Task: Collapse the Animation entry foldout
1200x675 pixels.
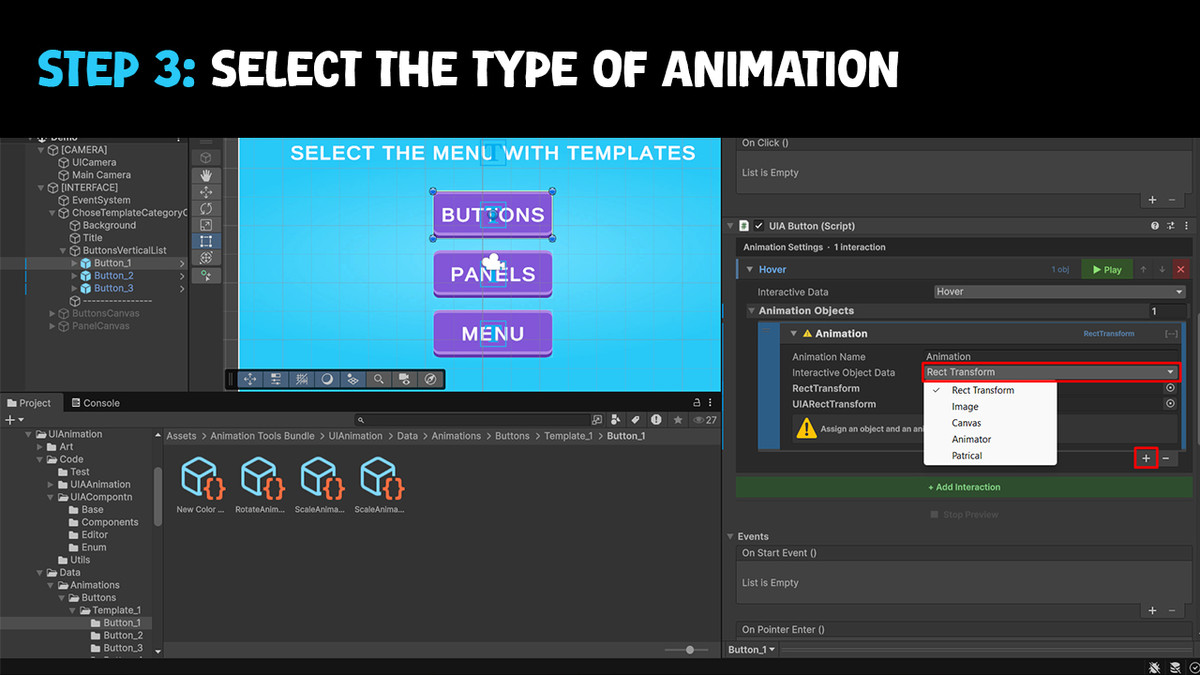Action: point(794,333)
